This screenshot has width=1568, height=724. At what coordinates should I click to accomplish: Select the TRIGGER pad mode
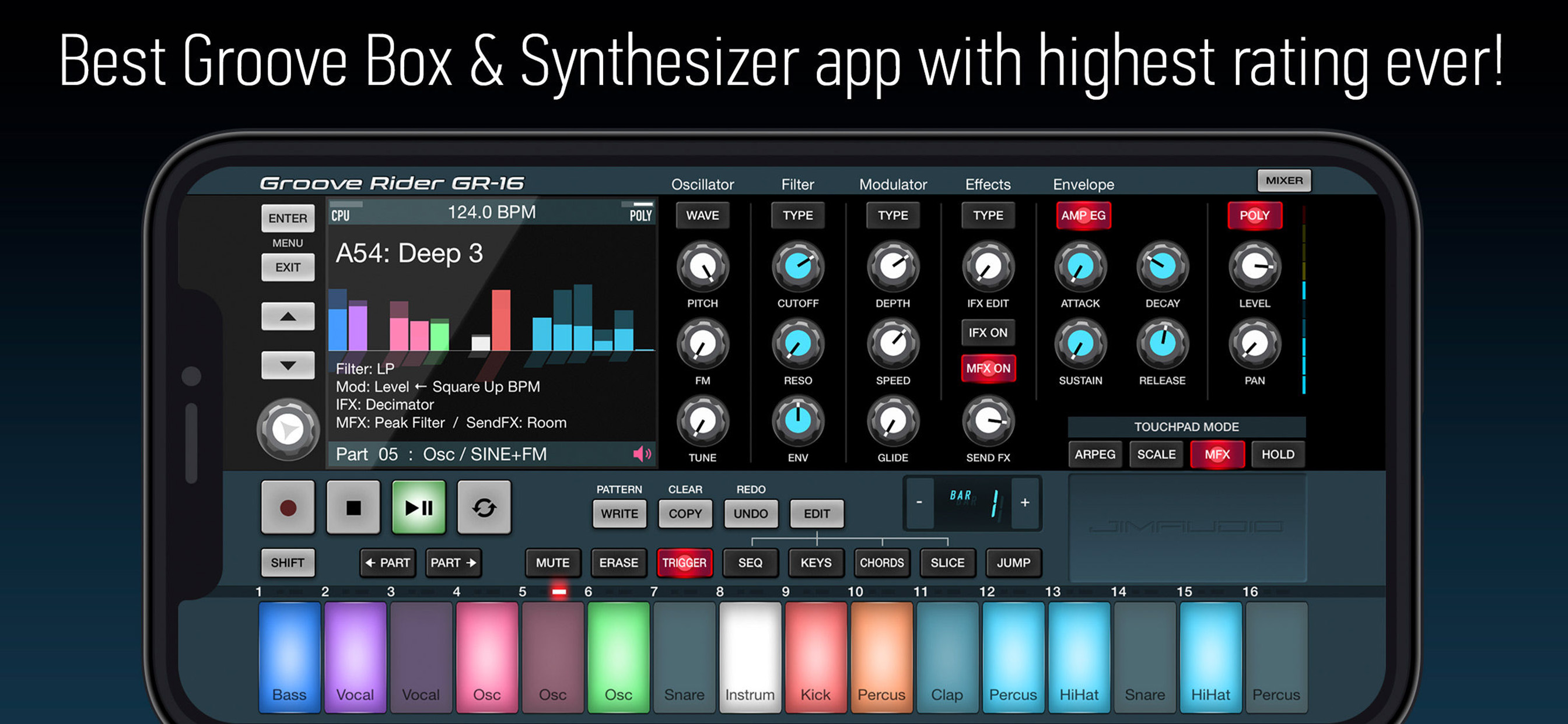click(684, 563)
